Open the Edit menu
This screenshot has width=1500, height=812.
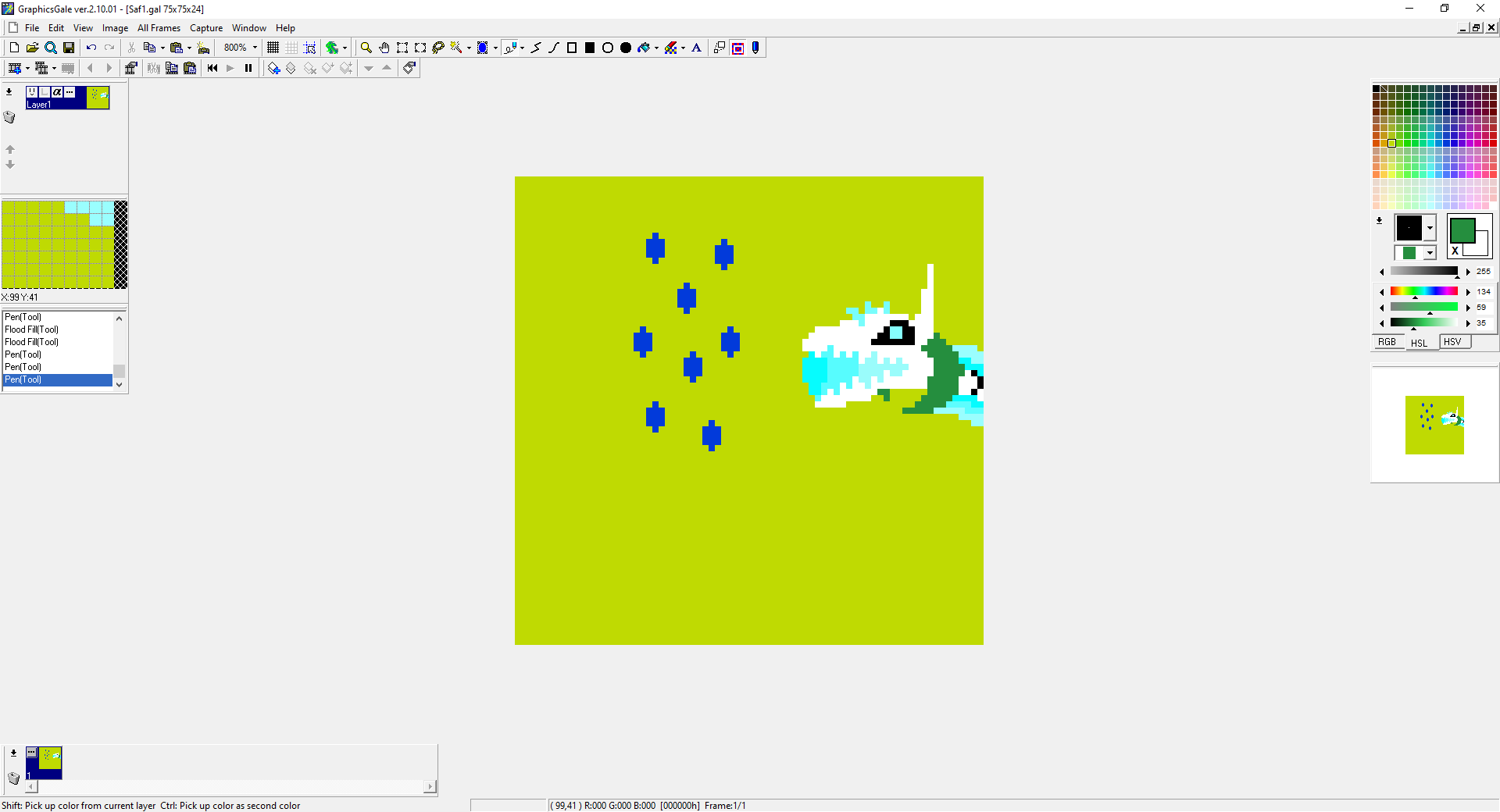pyautogui.click(x=56, y=28)
